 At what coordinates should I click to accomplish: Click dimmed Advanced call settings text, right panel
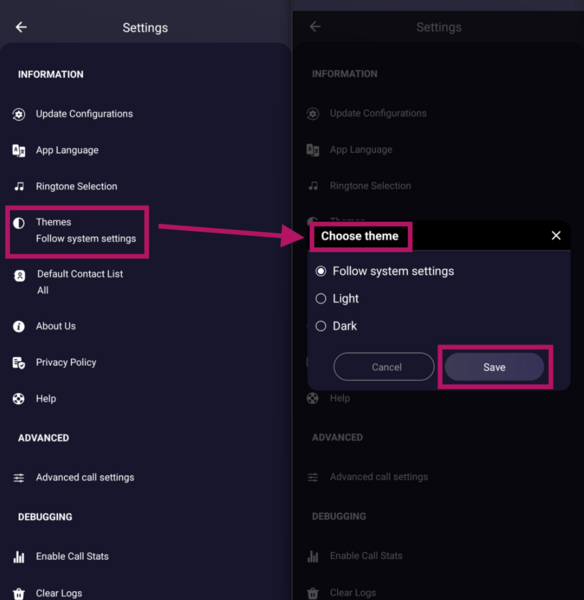pos(379,477)
